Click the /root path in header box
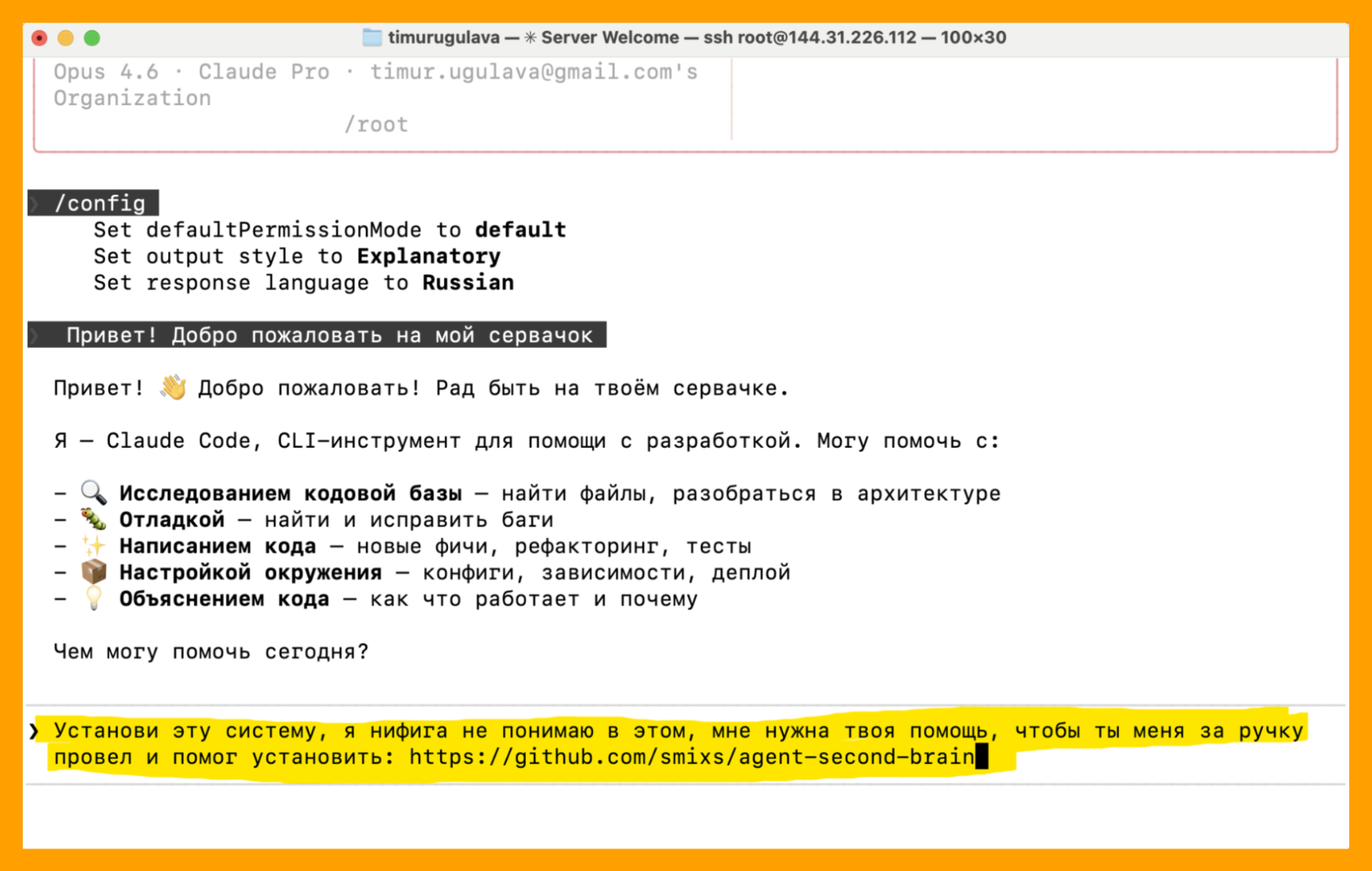The width and height of the screenshot is (1372, 871). coord(376,124)
